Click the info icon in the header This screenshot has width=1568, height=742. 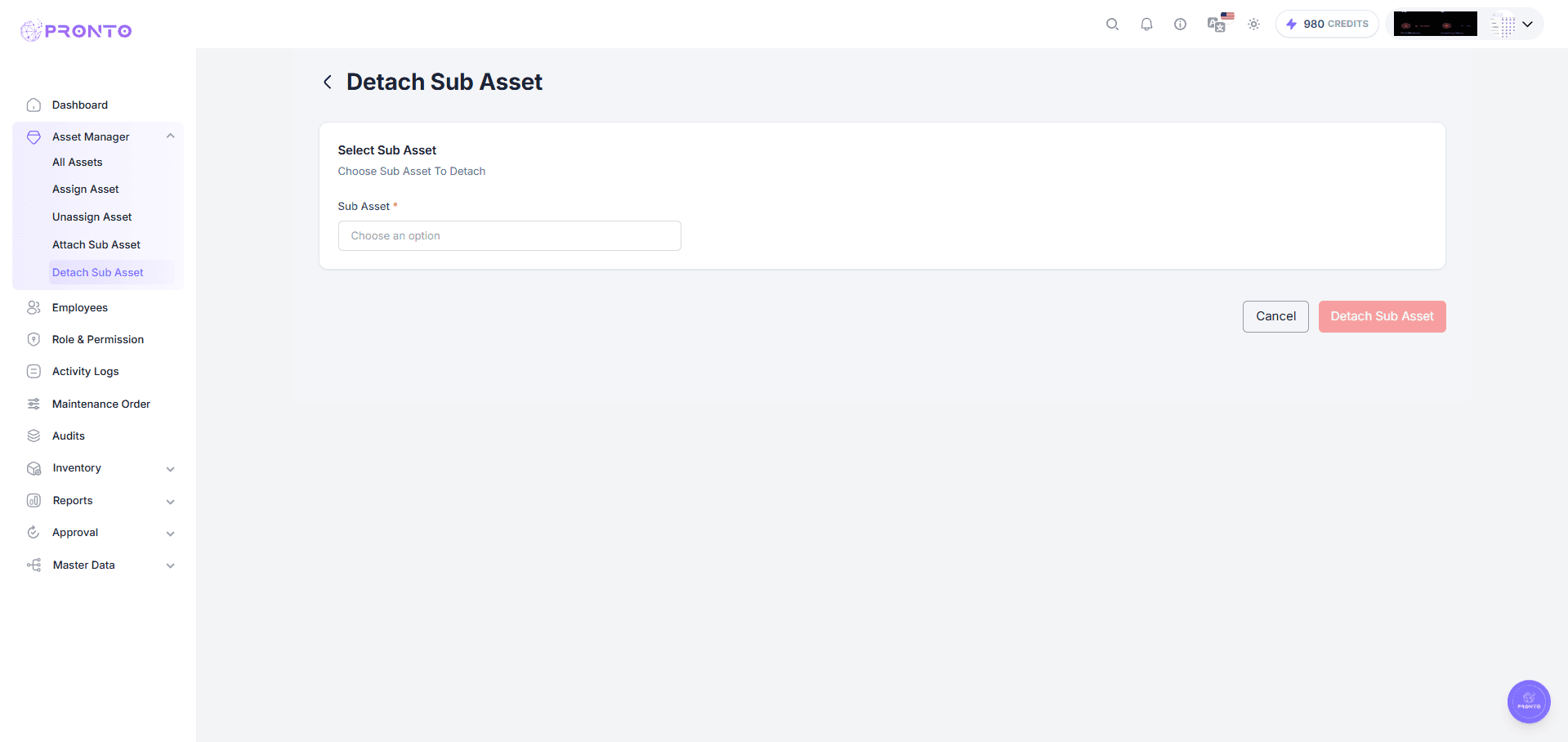1180,25
